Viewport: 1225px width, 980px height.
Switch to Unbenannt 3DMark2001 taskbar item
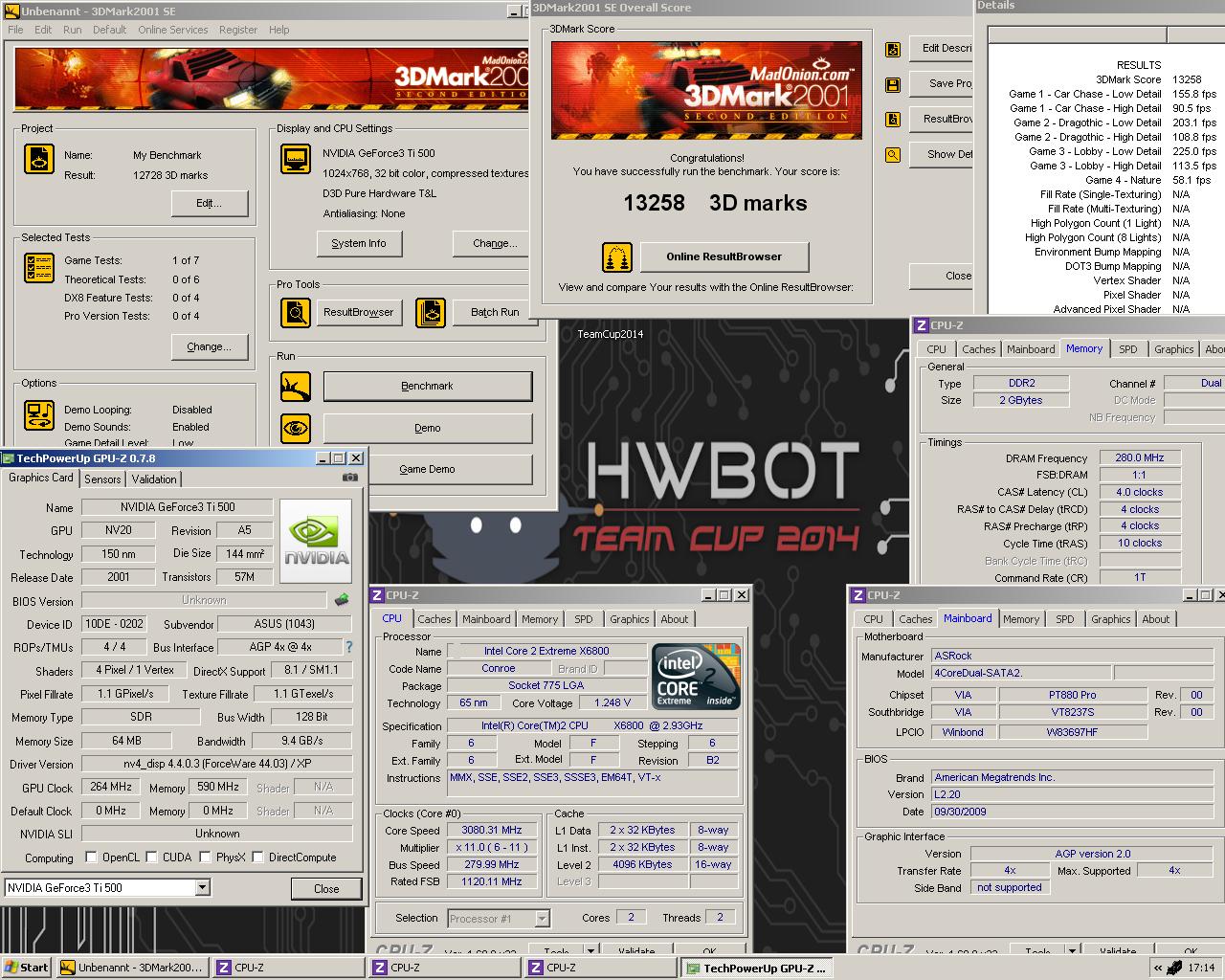pos(130,968)
